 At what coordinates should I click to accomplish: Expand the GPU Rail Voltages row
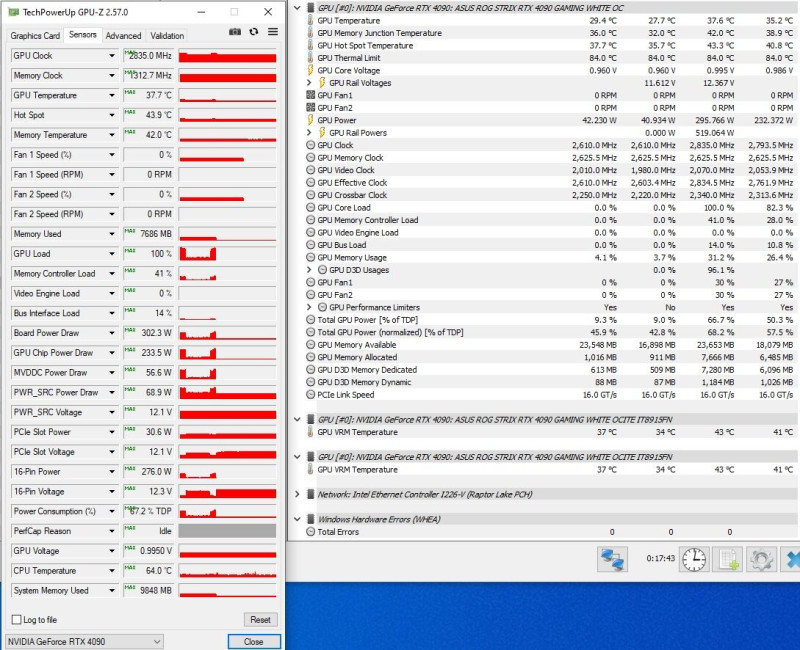point(309,83)
